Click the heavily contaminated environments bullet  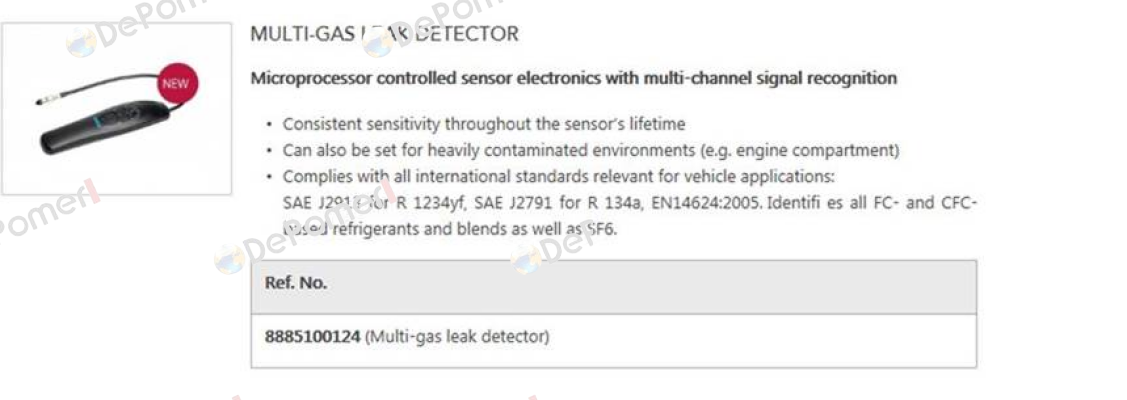(x=591, y=151)
